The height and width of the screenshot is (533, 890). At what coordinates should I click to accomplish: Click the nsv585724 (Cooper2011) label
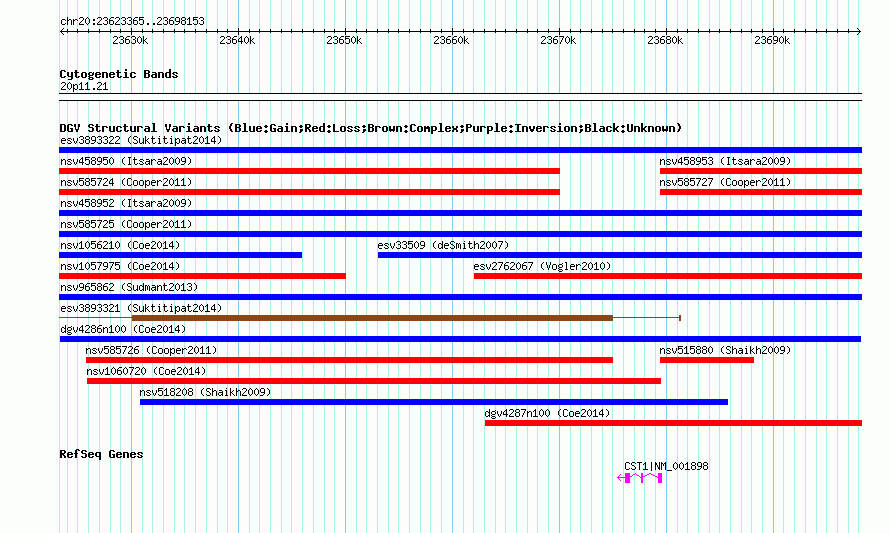126,182
